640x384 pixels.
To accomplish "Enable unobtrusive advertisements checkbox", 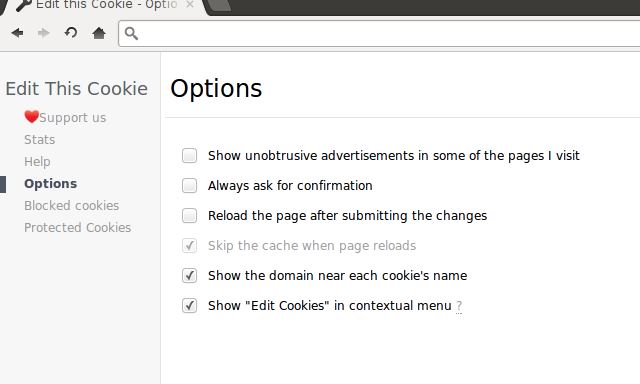I will (189, 155).
